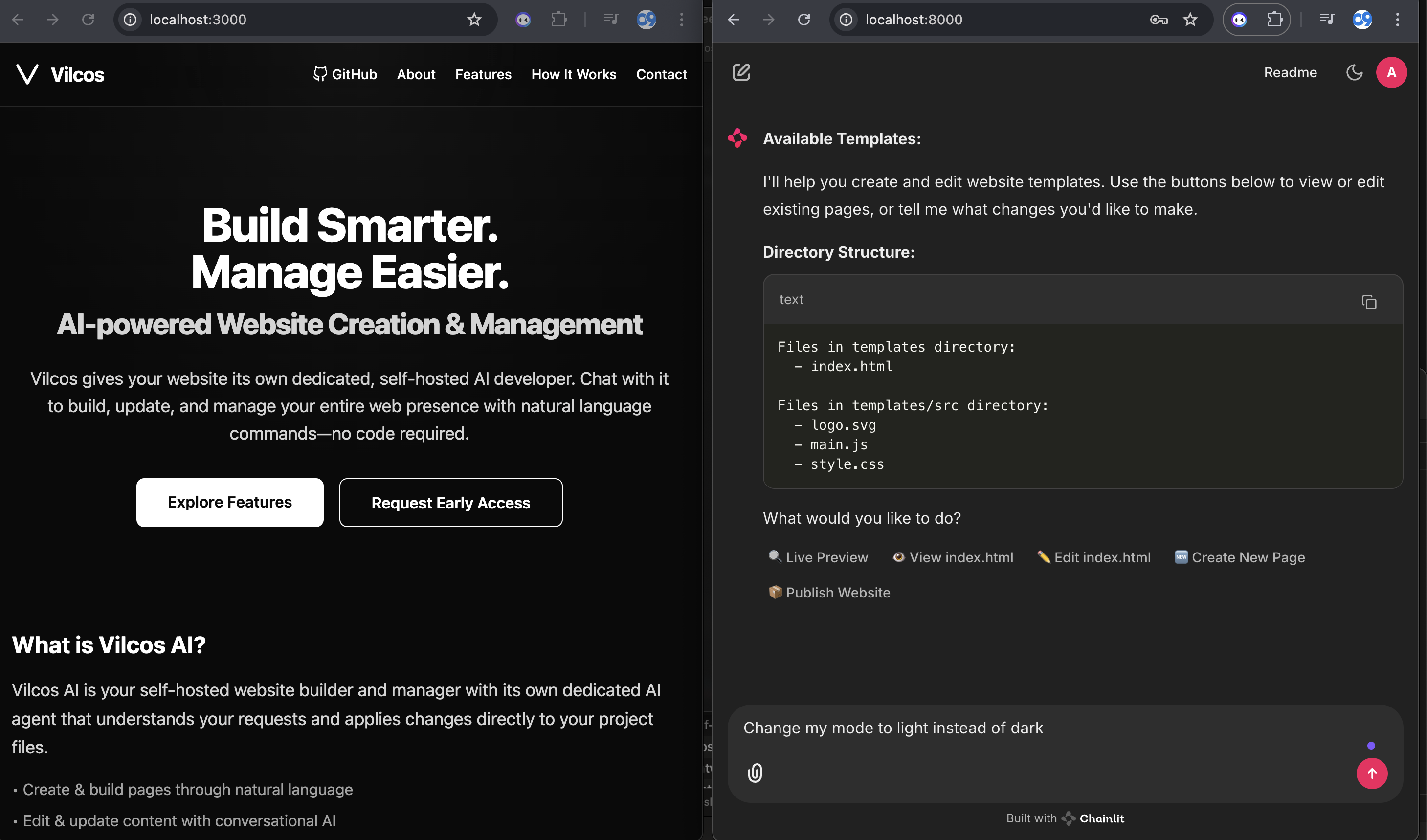Open extensions puzzle icon in right browser
The width and height of the screenshot is (1427, 840).
pyautogui.click(x=1274, y=20)
